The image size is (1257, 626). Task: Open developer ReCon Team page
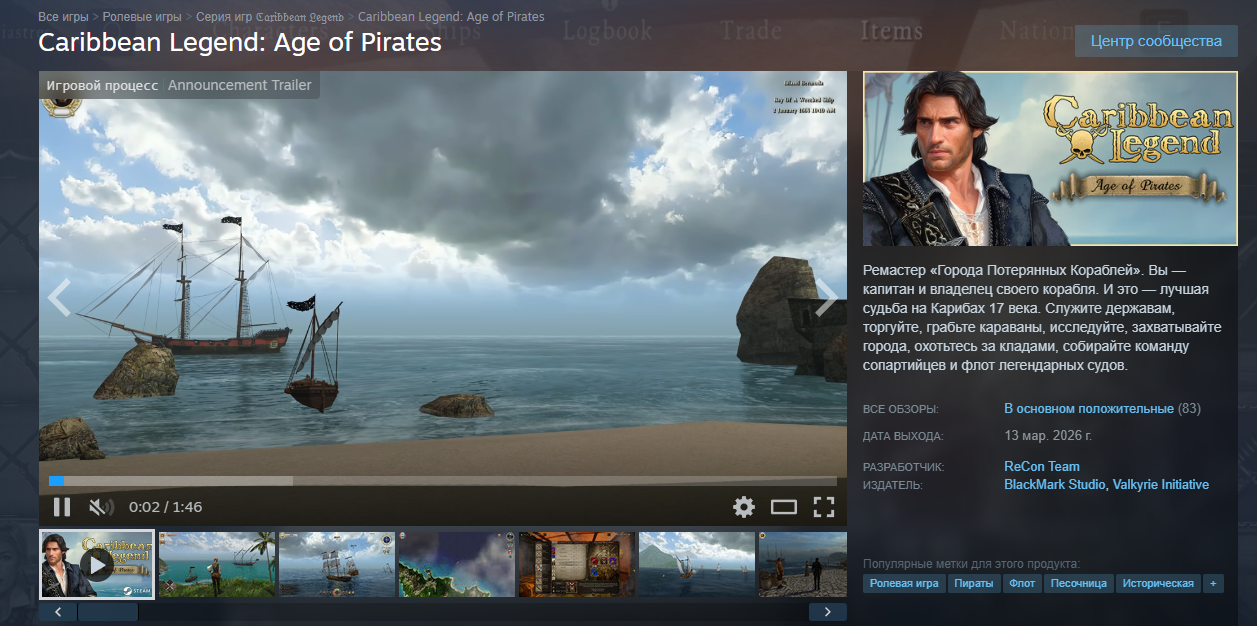[x=1042, y=467]
